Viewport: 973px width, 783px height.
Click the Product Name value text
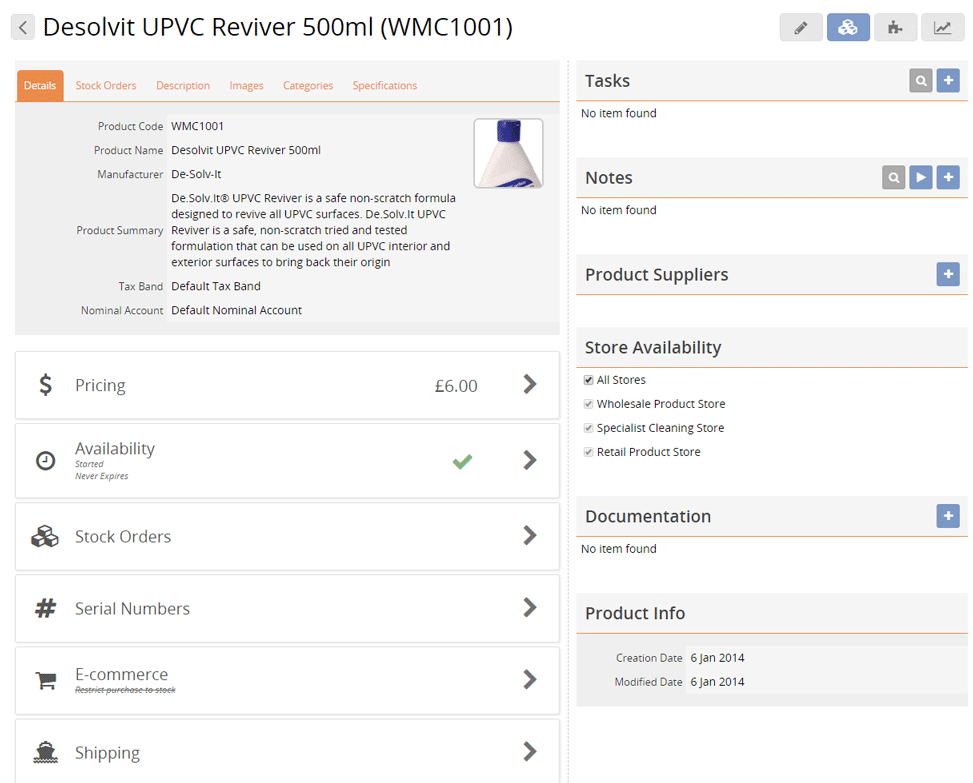(246, 150)
